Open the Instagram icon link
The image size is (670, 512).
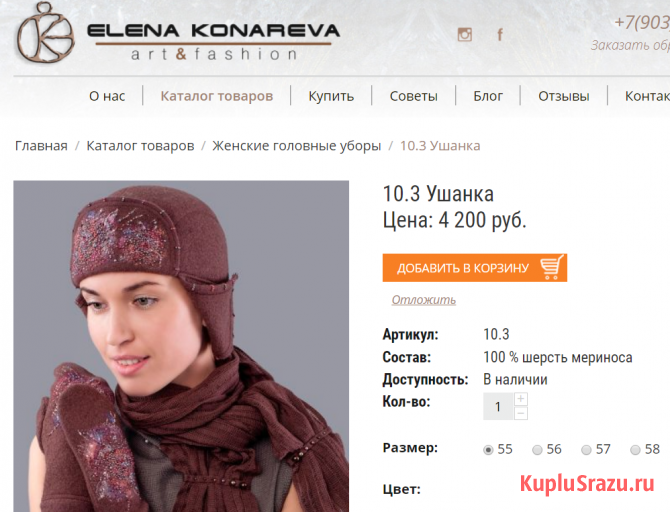coord(464,34)
